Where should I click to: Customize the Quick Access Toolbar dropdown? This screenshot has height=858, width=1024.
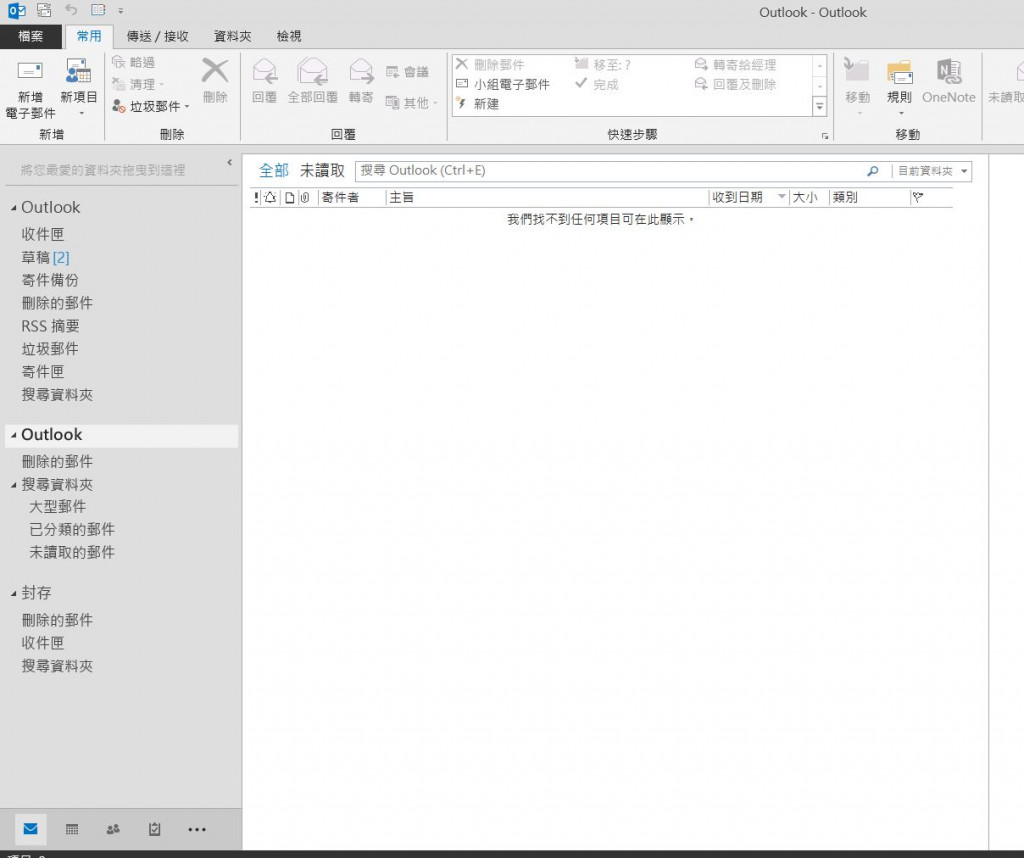point(121,10)
